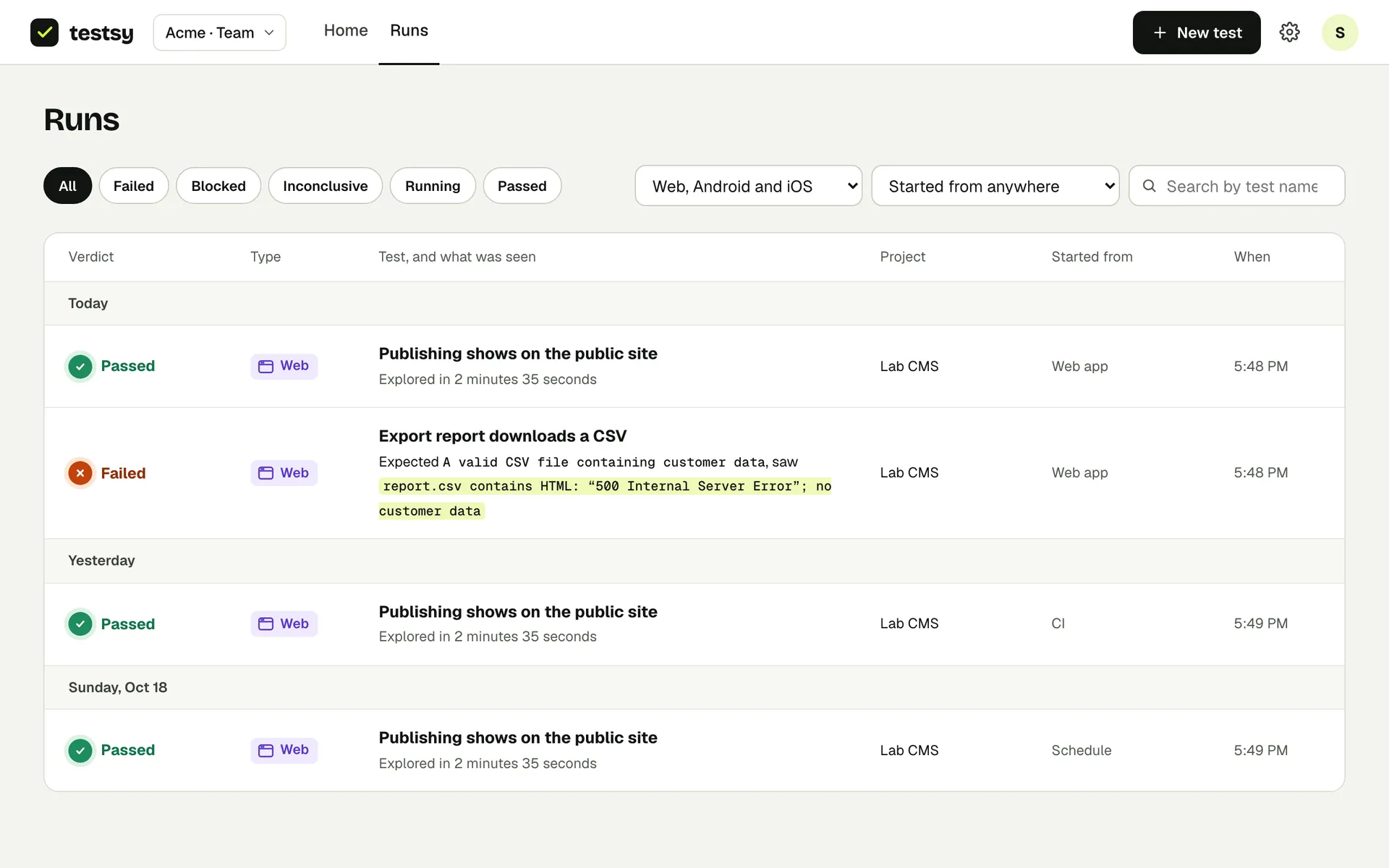The height and width of the screenshot is (868, 1389).
Task: Click the Web badge in the CI row
Action: point(284,624)
